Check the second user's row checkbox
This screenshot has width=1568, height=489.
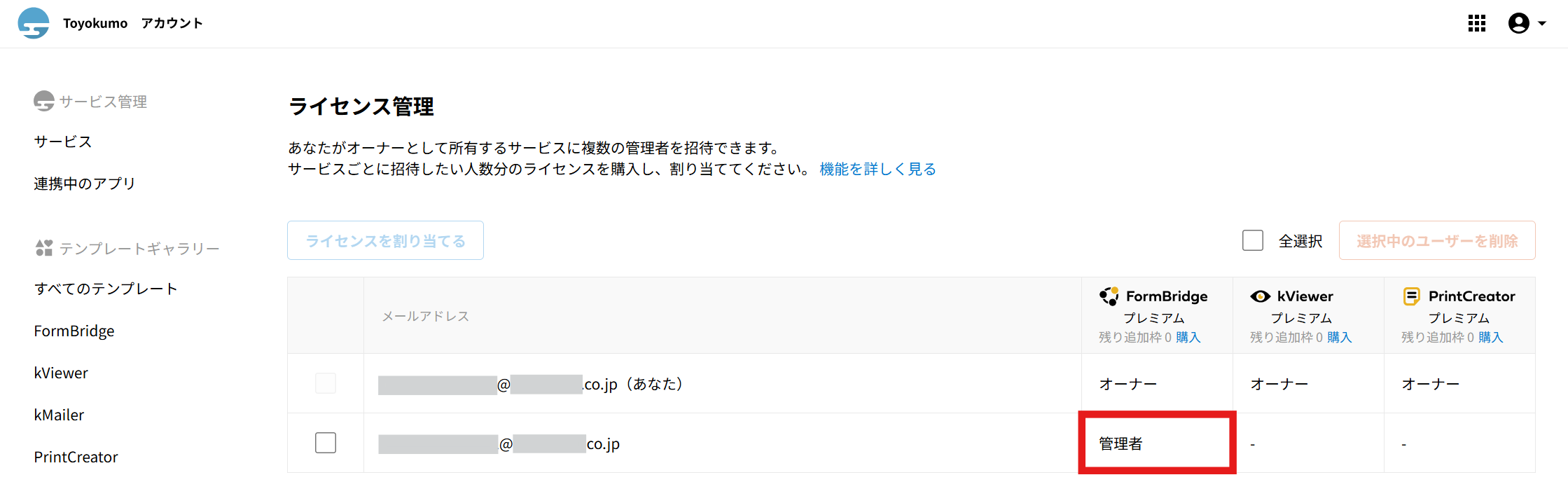326,443
